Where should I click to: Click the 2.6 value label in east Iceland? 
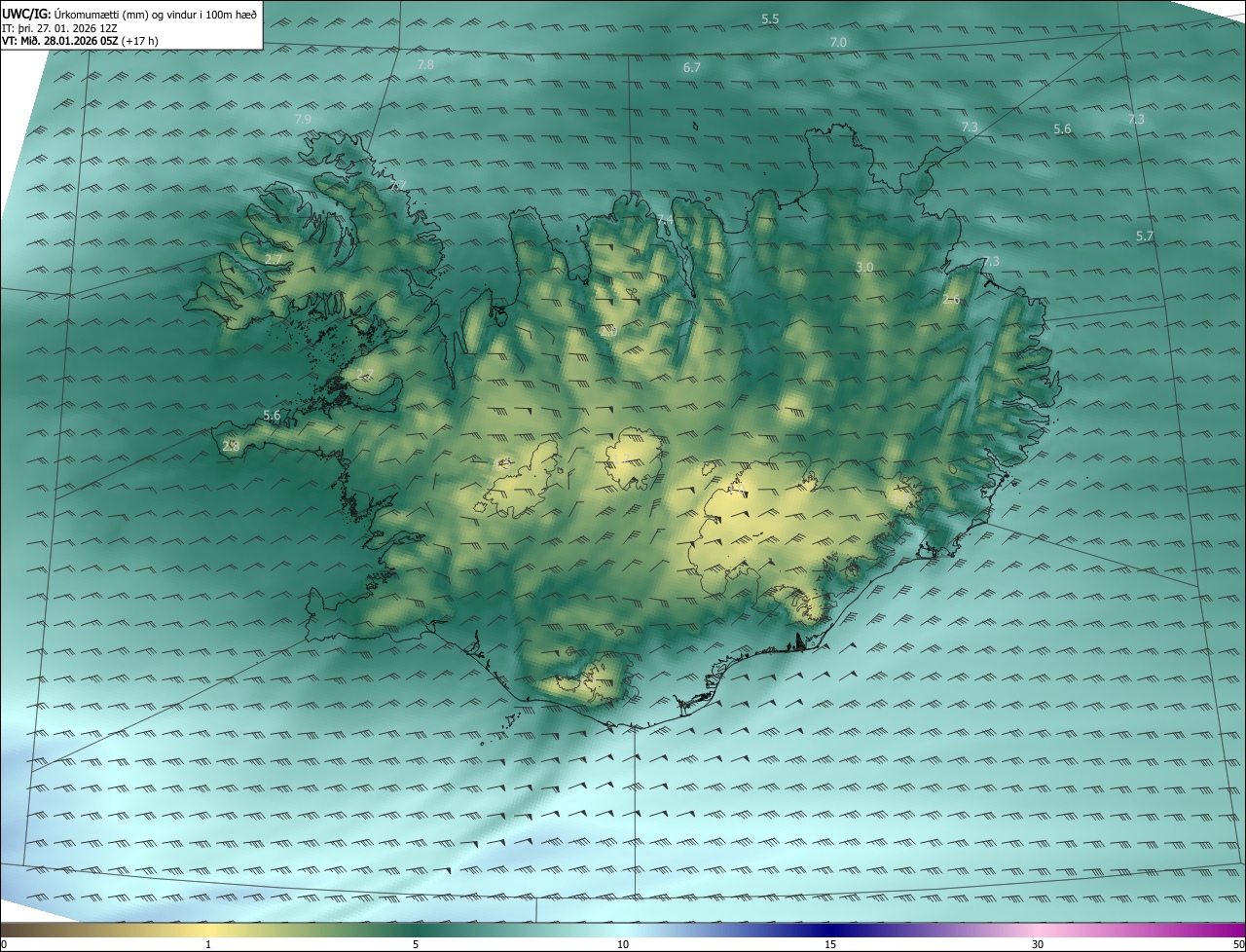point(951,301)
